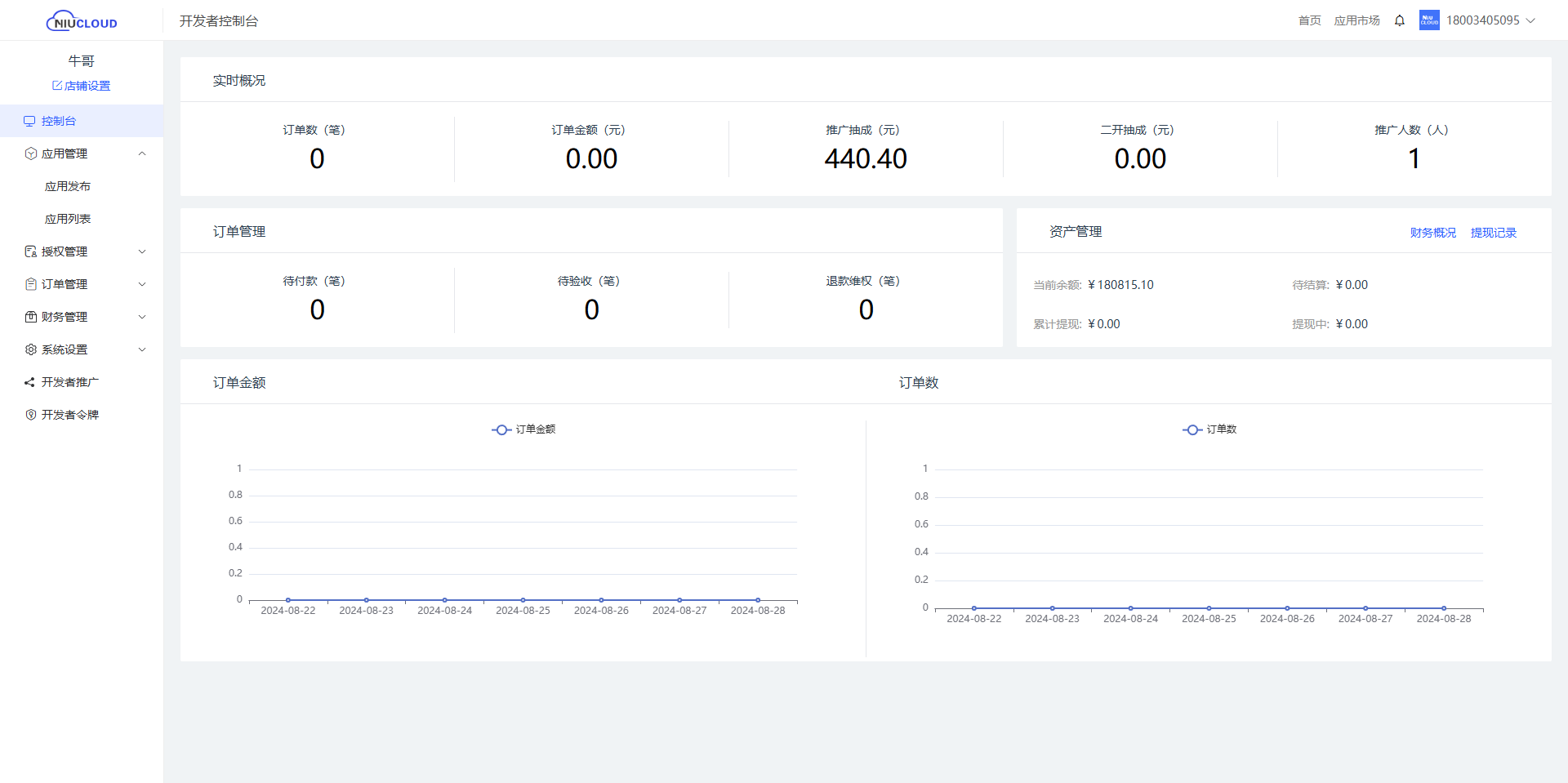Image resolution: width=1568 pixels, height=783 pixels.
Task: Click the 应用管理 cube icon
Action: [x=30, y=153]
